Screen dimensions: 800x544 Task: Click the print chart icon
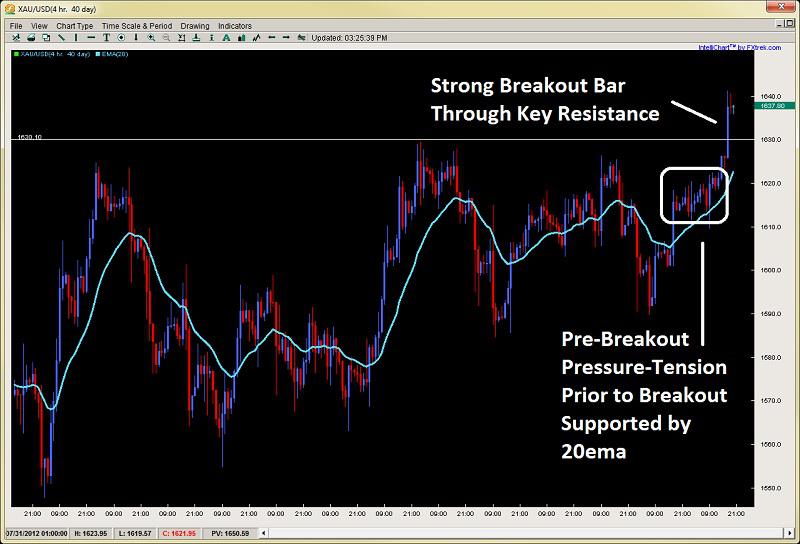pos(31,38)
